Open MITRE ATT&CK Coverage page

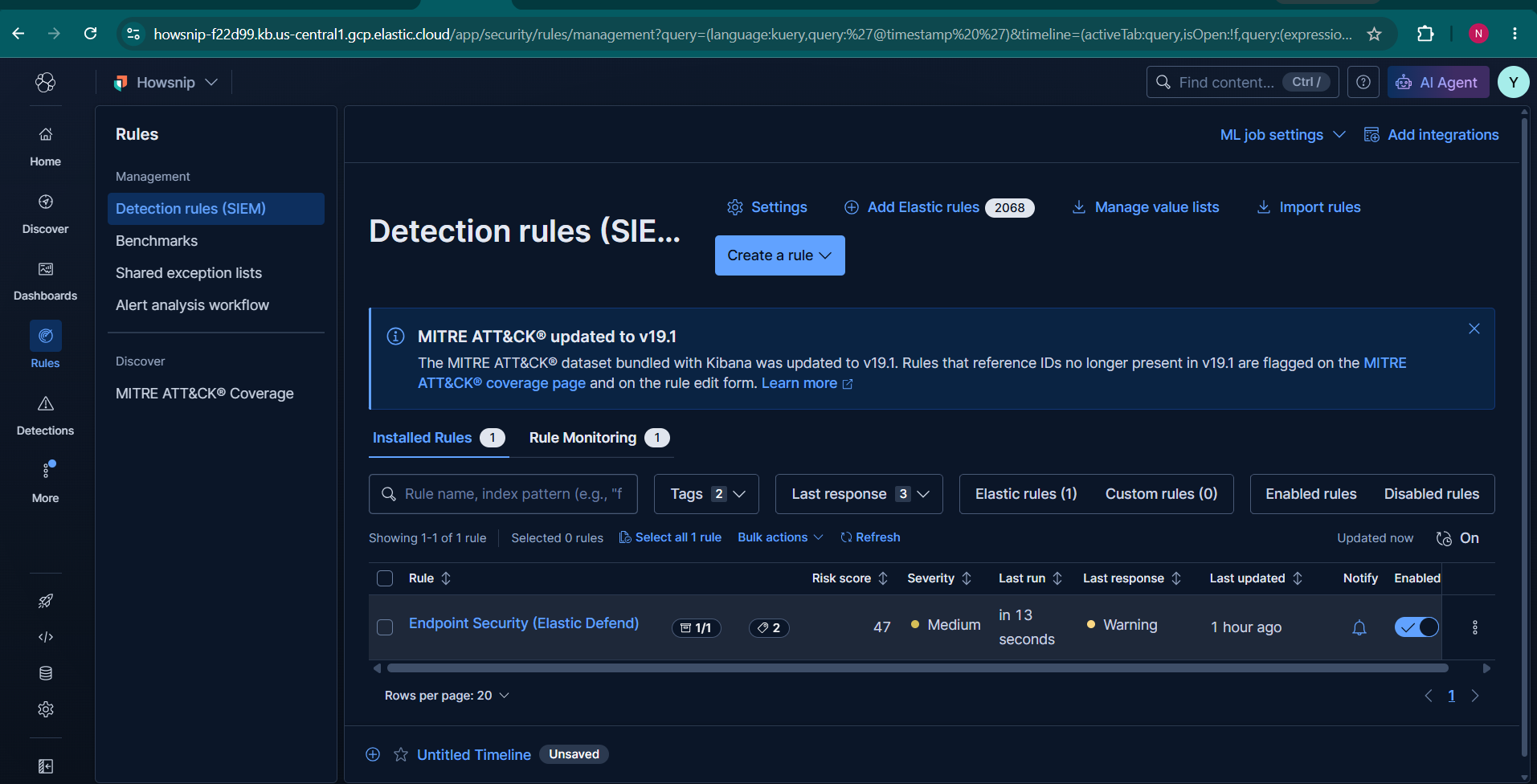coord(205,394)
